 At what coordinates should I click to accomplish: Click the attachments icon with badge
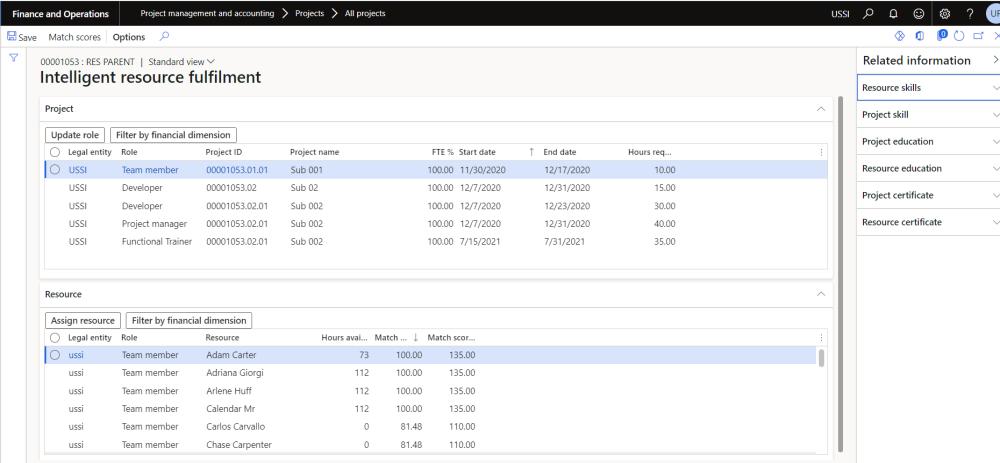(x=940, y=36)
